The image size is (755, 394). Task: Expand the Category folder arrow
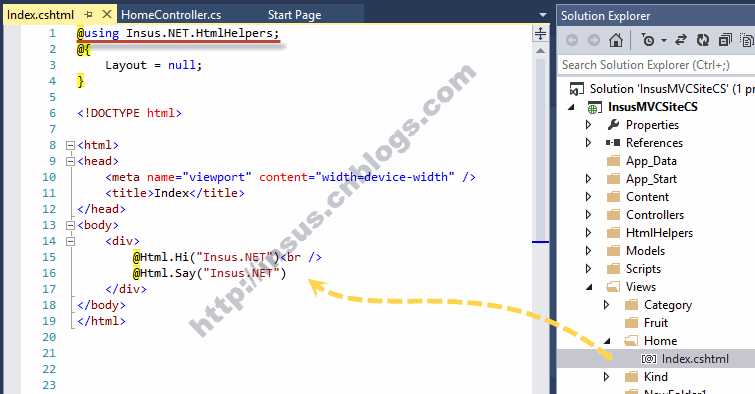(607, 304)
